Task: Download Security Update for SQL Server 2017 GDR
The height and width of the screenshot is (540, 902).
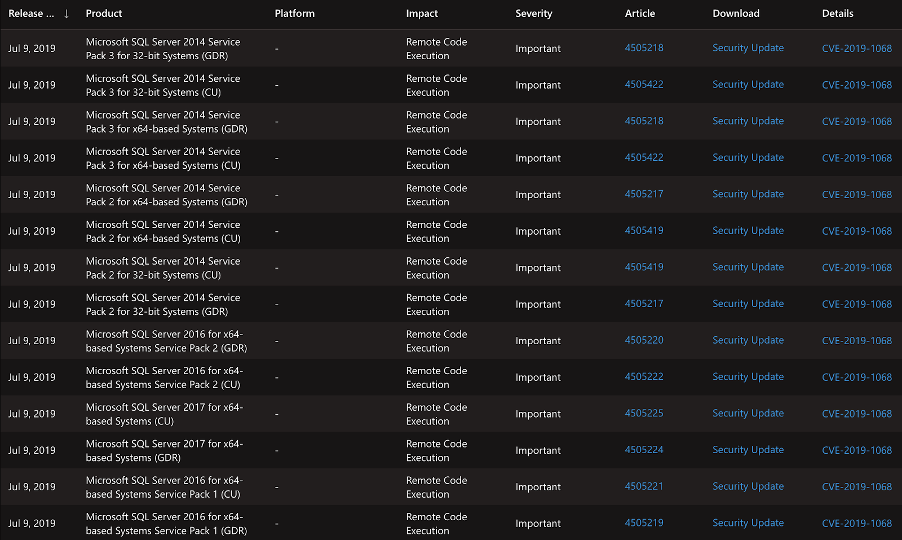Action: (x=748, y=450)
